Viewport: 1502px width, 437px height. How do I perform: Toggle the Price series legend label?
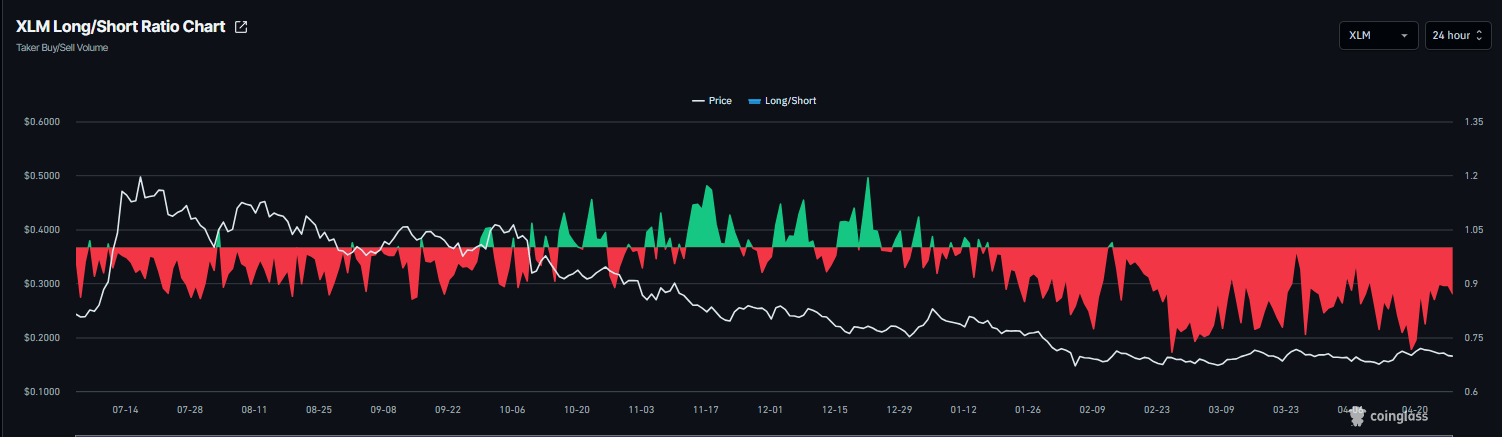pos(720,101)
